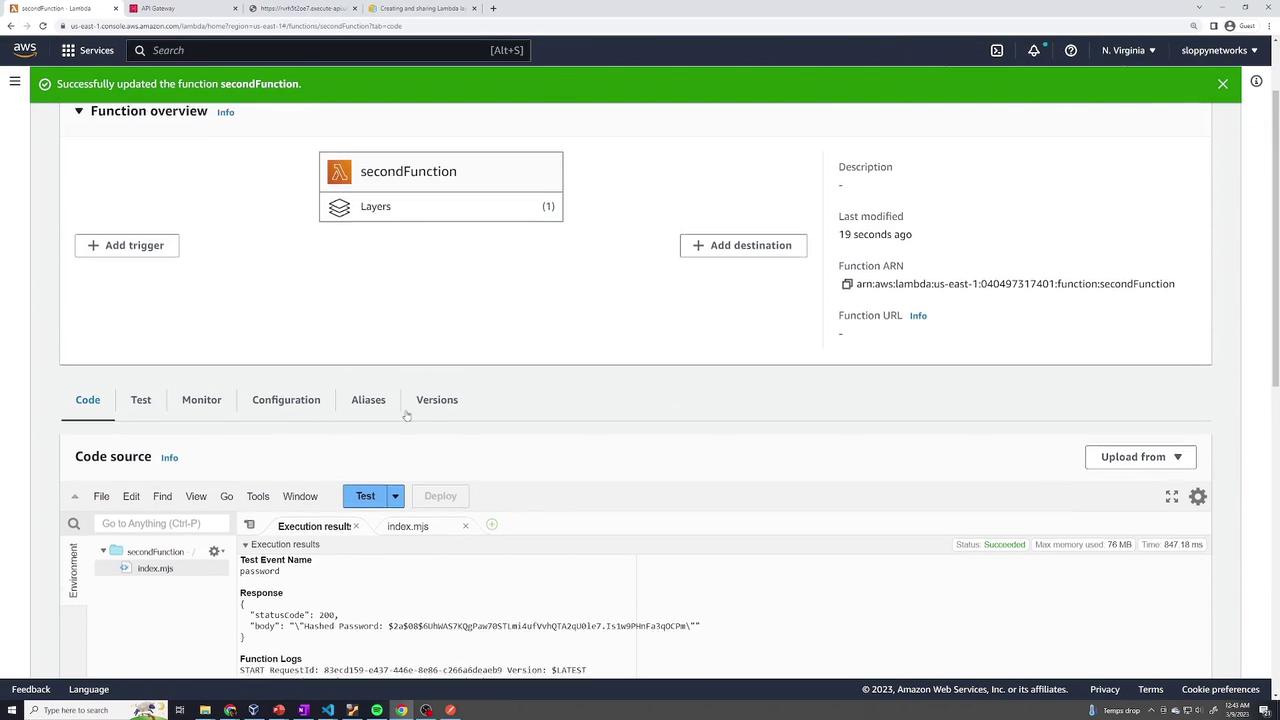Open the Find menu in the editor

(162, 496)
